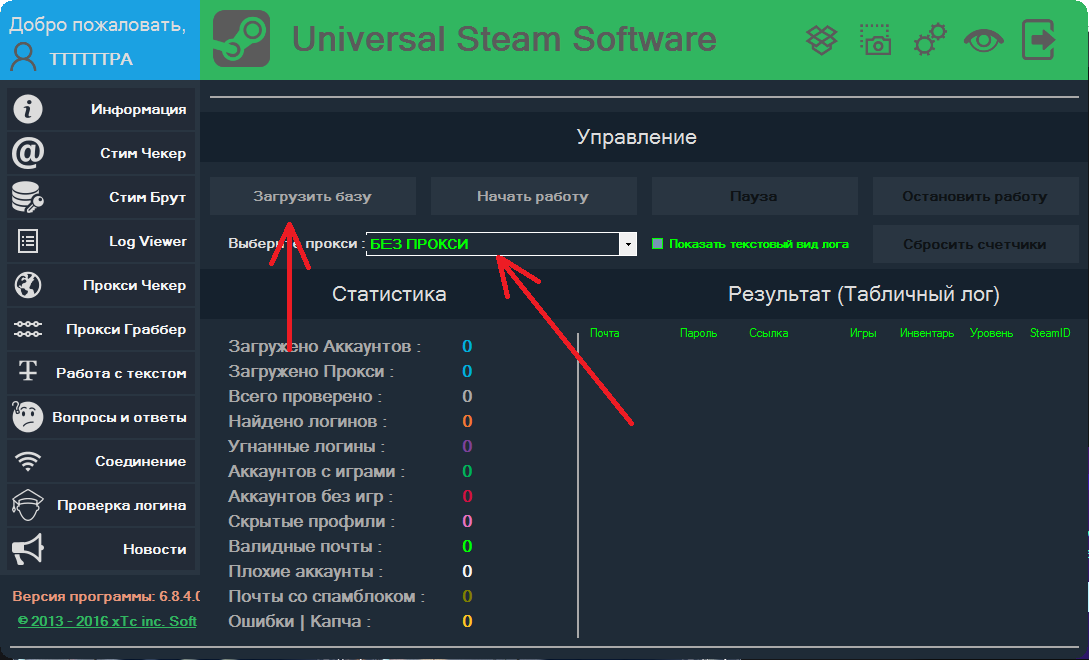Click the Почта column header

pos(604,333)
